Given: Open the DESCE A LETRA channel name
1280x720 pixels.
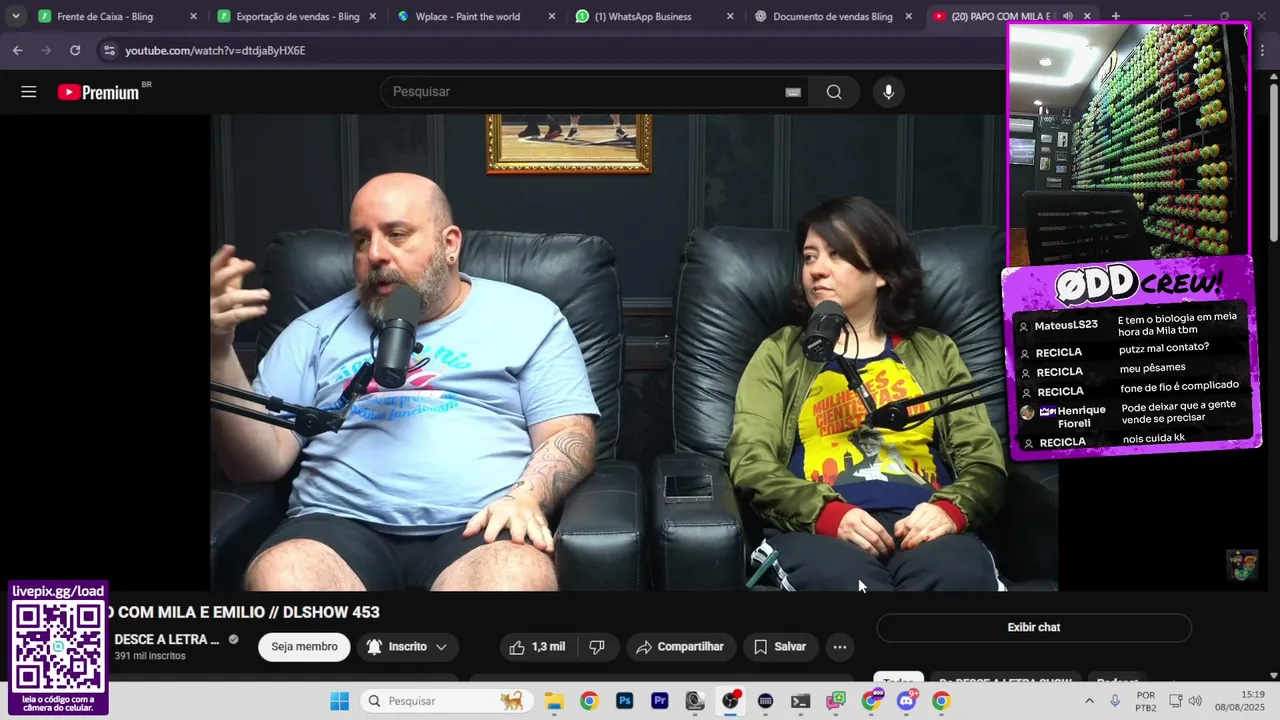Looking at the screenshot, I should (166, 640).
